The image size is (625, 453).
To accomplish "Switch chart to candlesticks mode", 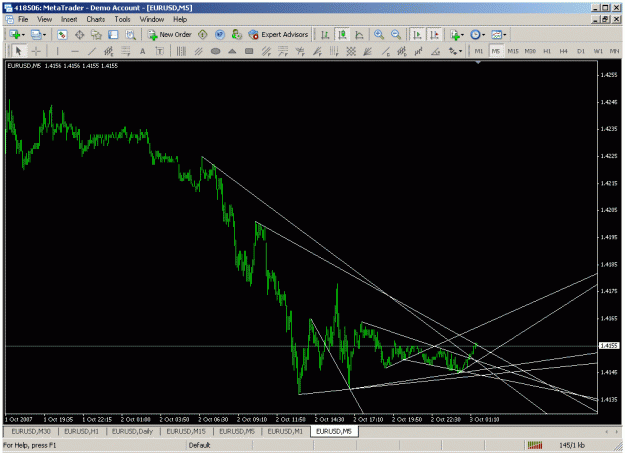I will pyautogui.click(x=342, y=35).
